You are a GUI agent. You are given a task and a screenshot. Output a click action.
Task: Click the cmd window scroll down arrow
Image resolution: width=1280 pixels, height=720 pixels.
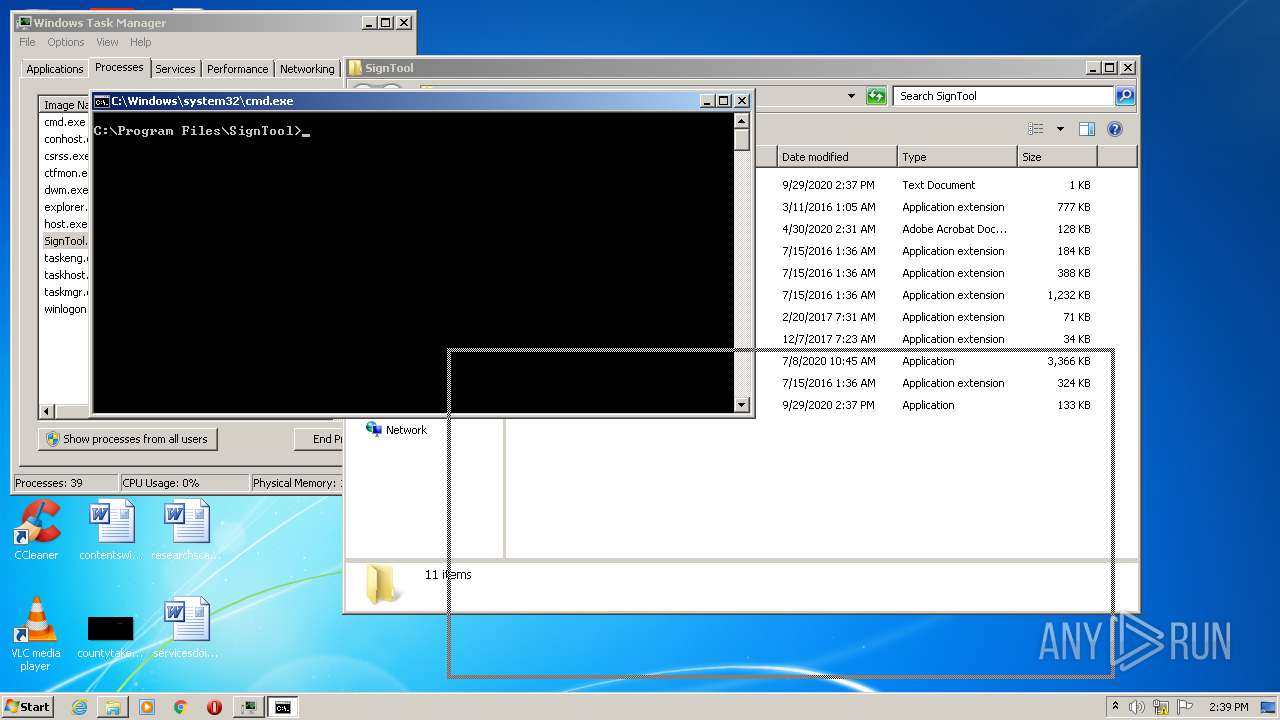tap(741, 405)
